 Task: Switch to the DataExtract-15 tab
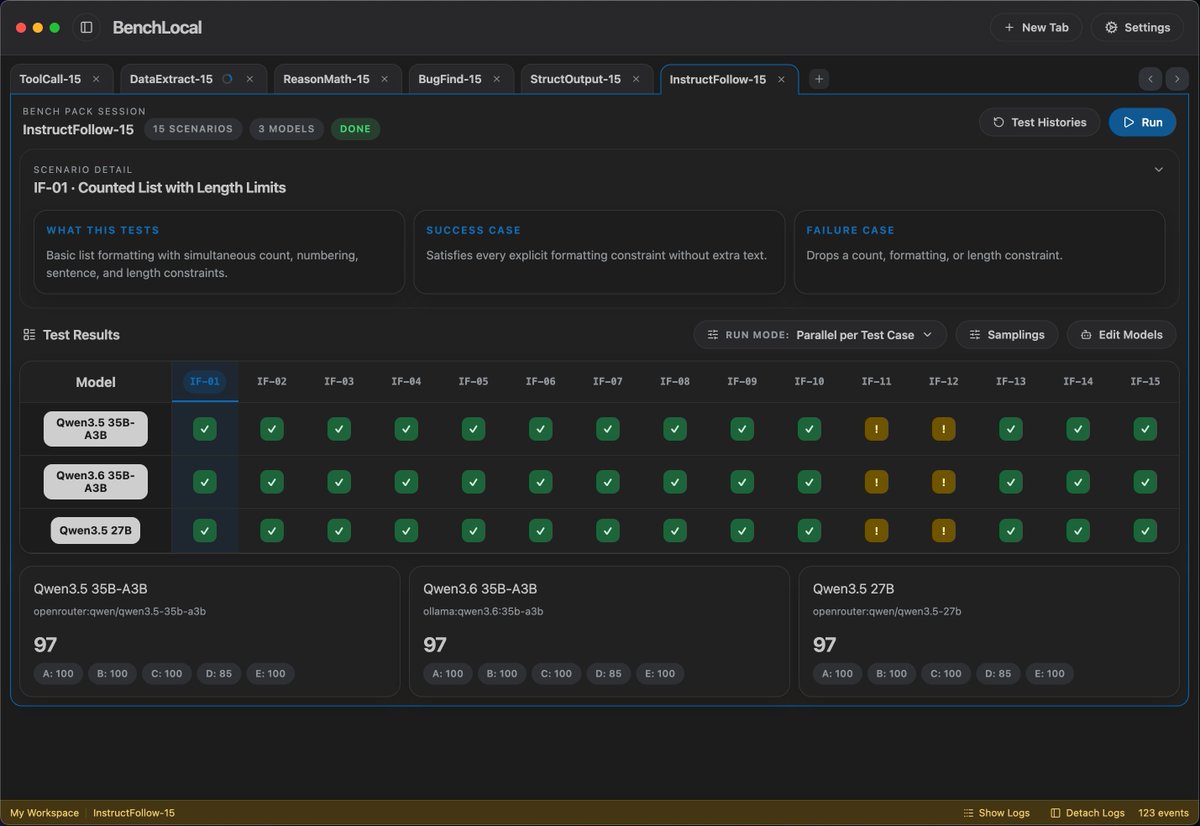[171, 79]
